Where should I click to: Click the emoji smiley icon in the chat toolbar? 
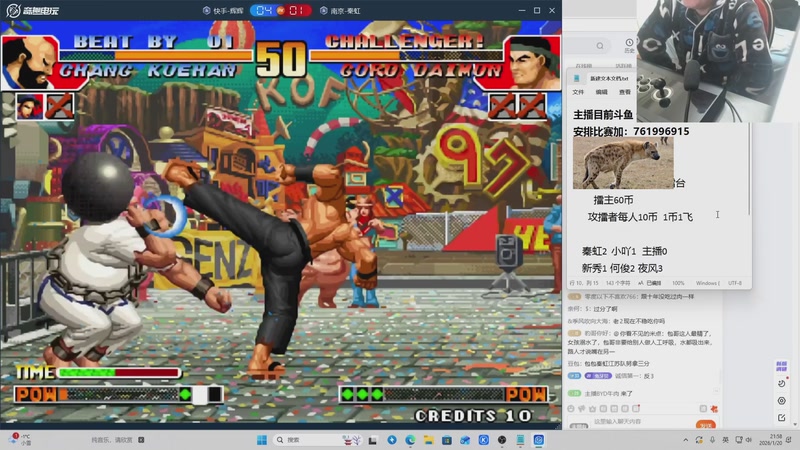click(571, 409)
